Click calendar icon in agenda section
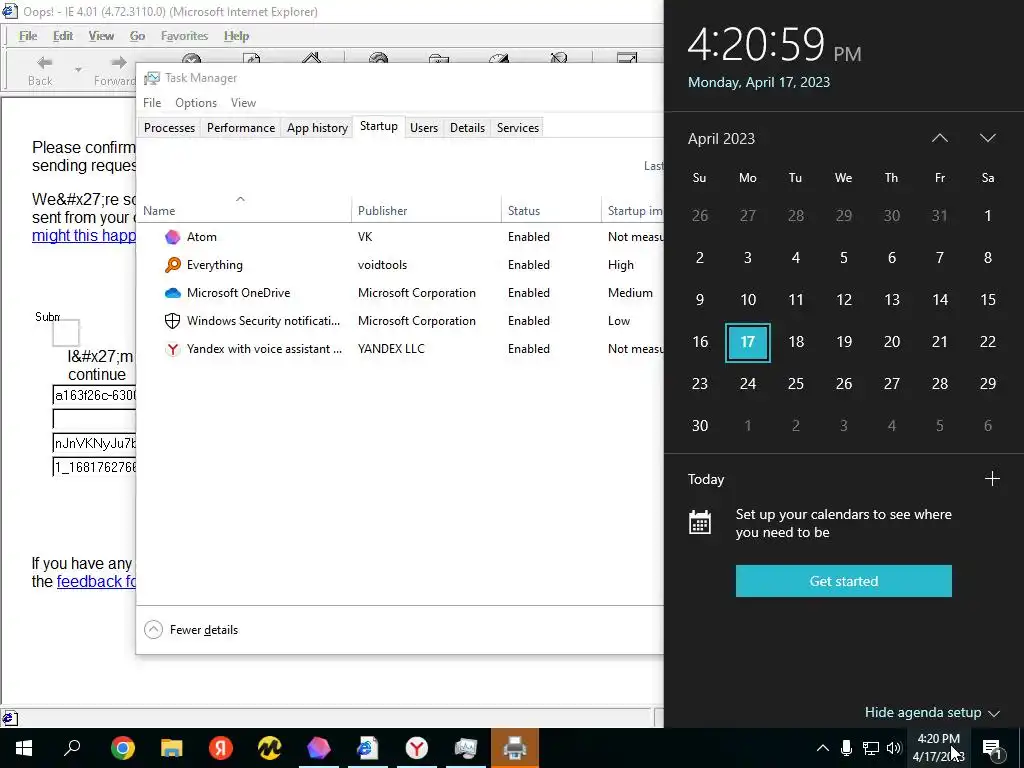Viewport: 1024px width, 768px height. coord(700,523)
